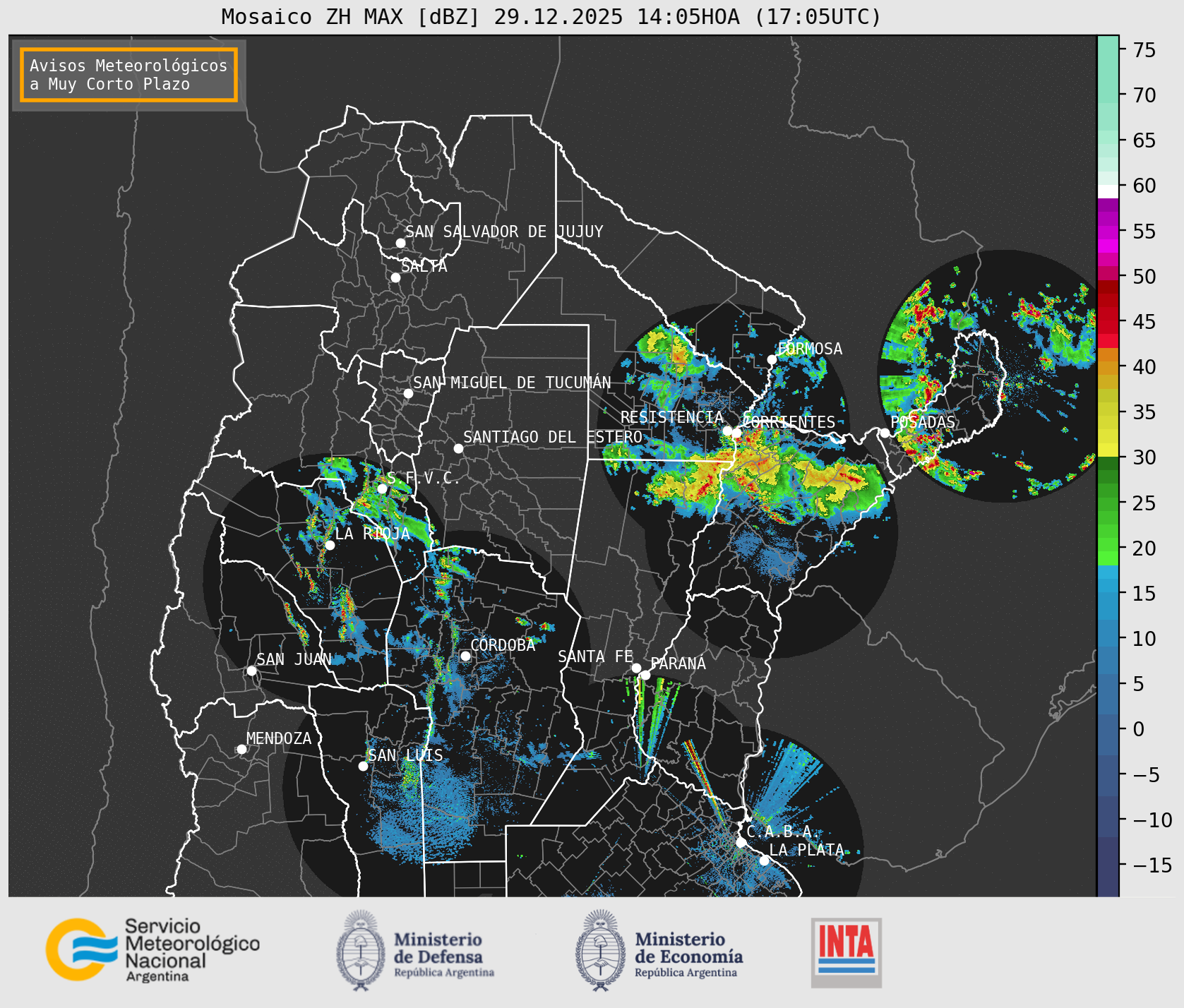Click the Santiago del Estero marker dot
Image resolution: width=1184 pixels, height=1008 pixels.
click(x=458, y=448)
